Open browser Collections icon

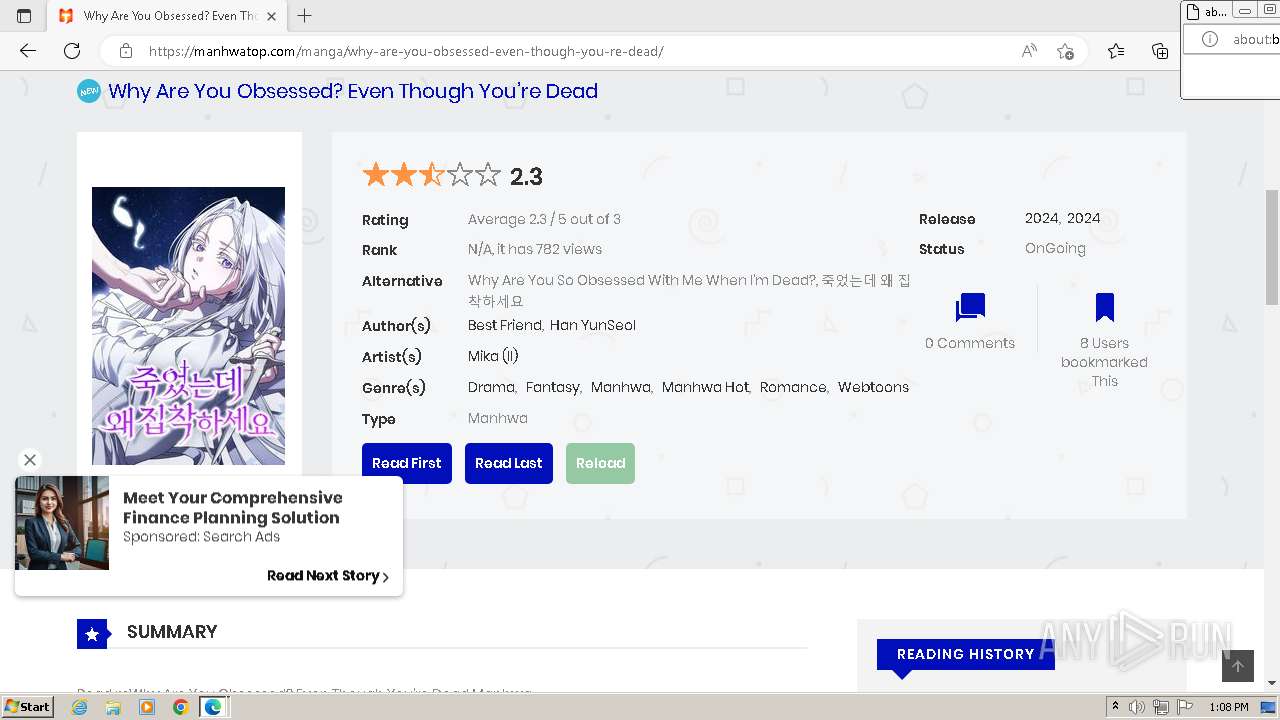coord(1160,51)
